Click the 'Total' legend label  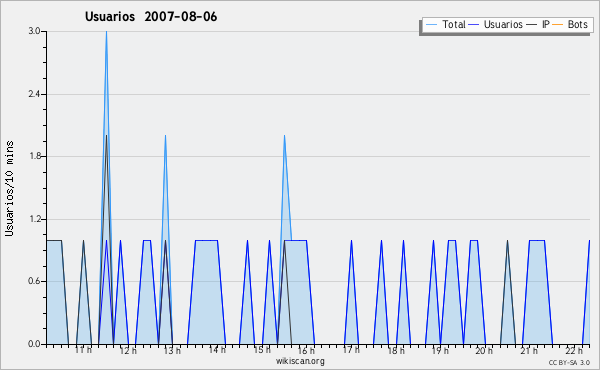point(453,24)
